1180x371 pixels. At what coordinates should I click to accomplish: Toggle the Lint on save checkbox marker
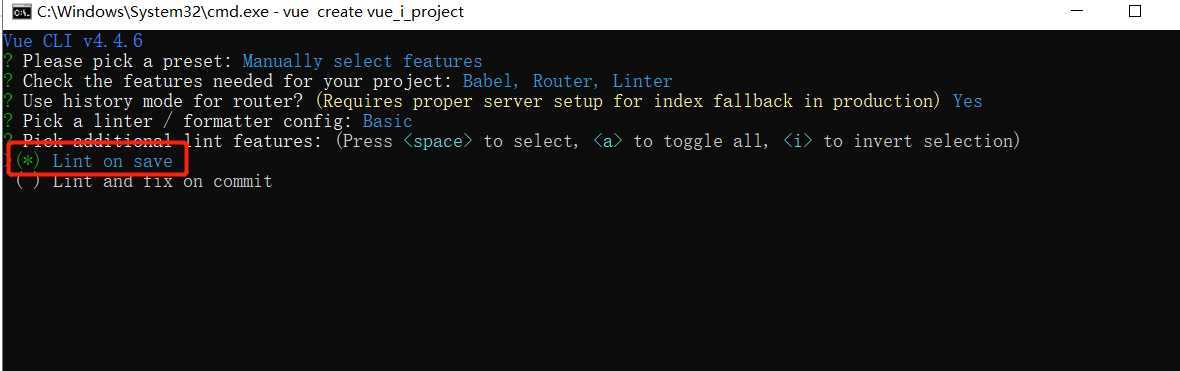click(26, 161)
